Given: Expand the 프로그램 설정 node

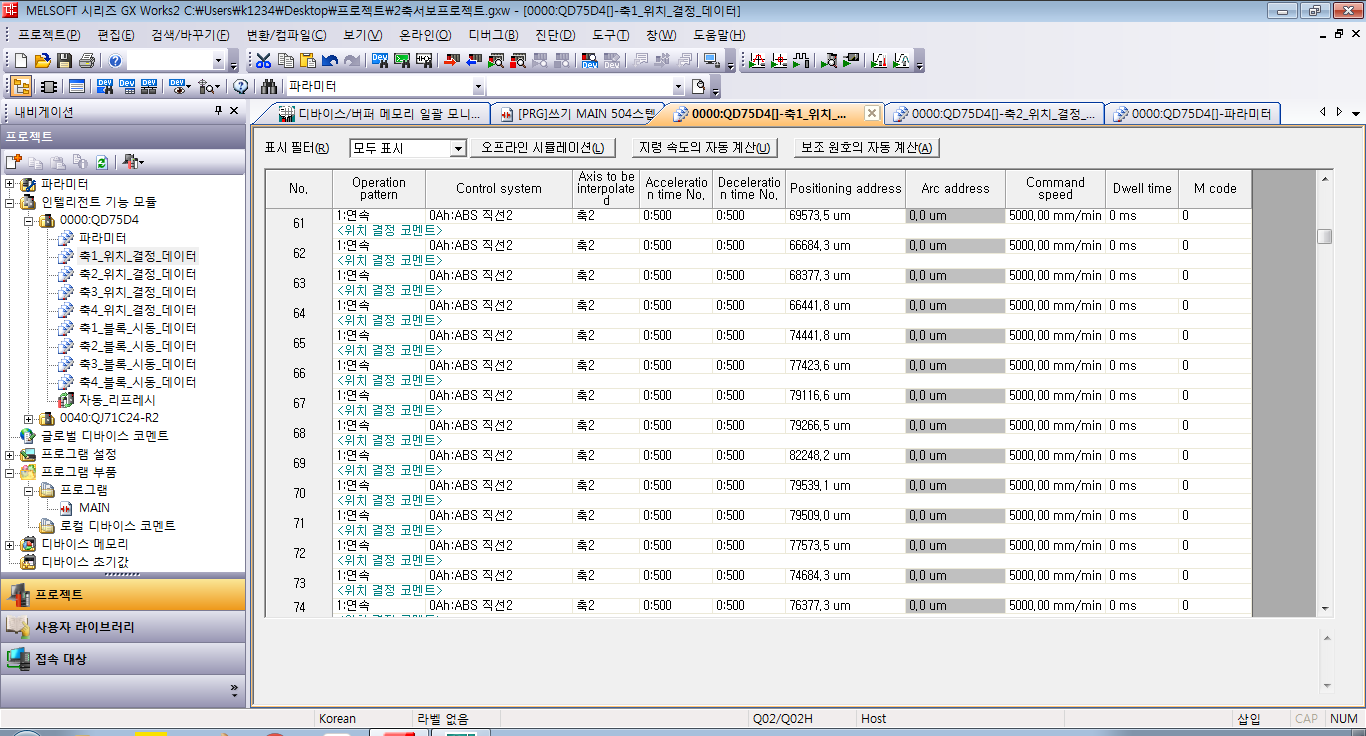Looking at the screenshot, I should pos(10,454).
